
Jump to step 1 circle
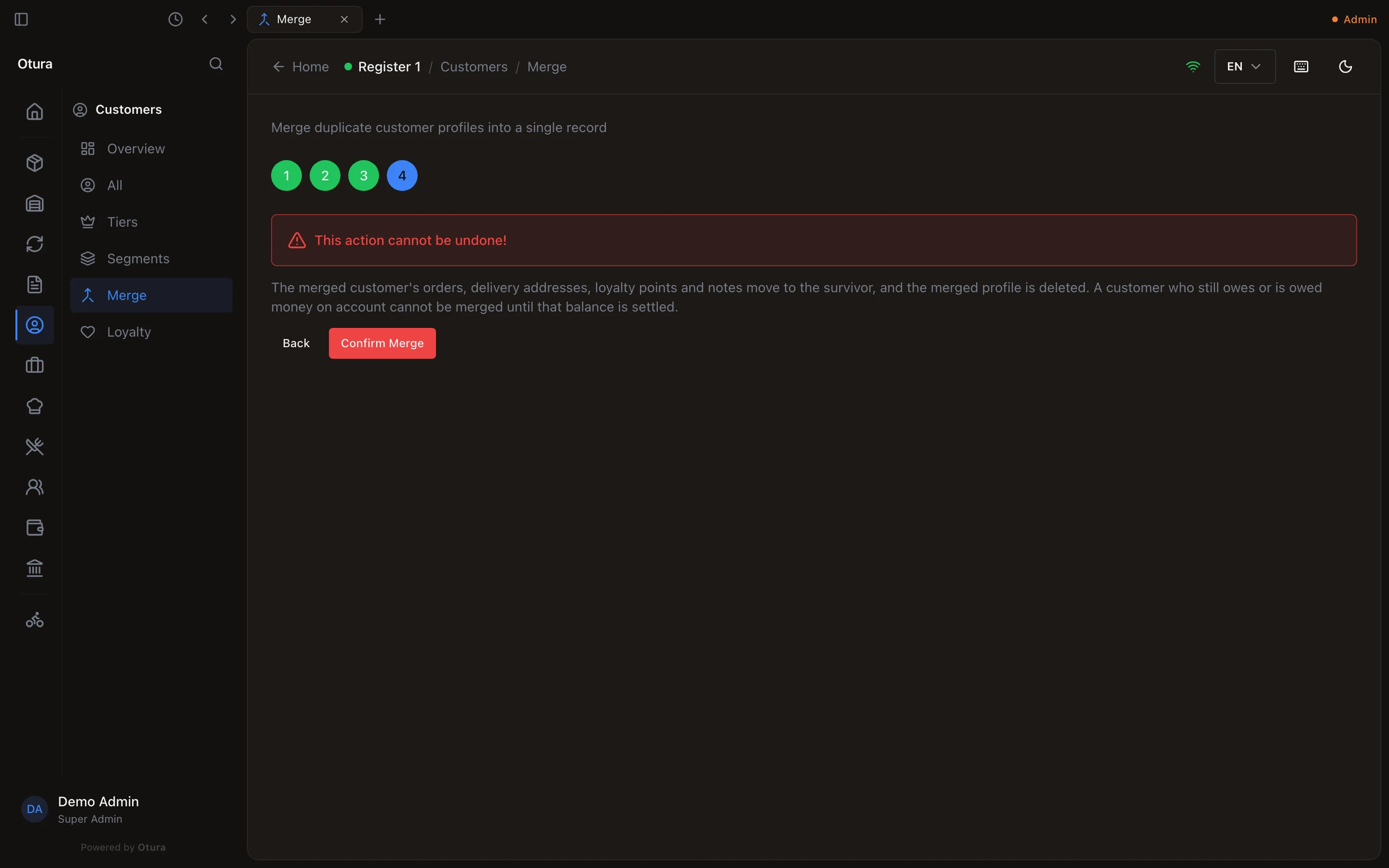[x=286, y=176]
